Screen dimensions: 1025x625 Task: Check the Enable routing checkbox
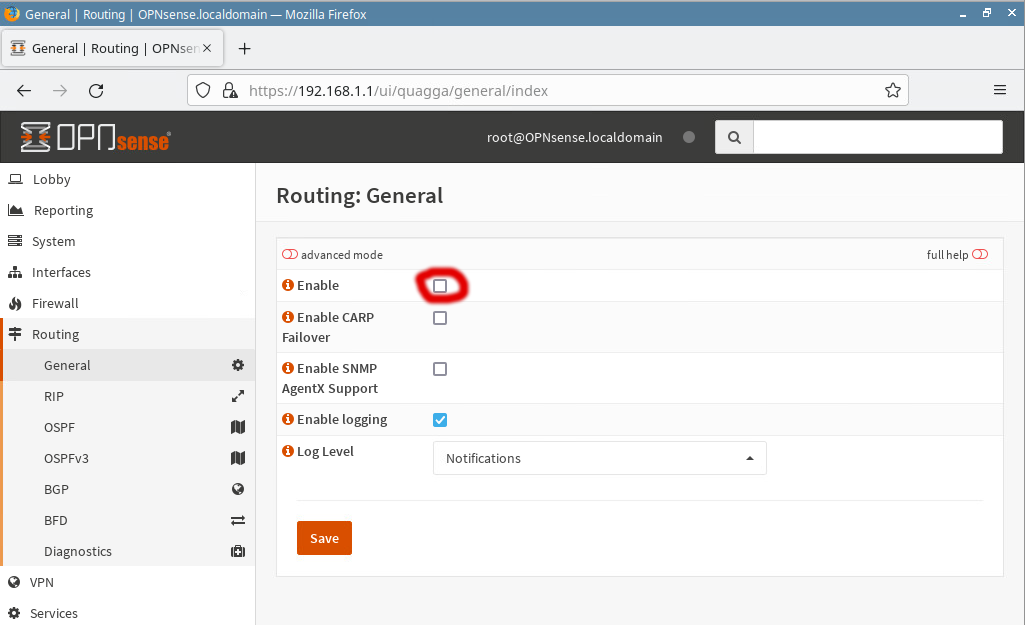440,286
